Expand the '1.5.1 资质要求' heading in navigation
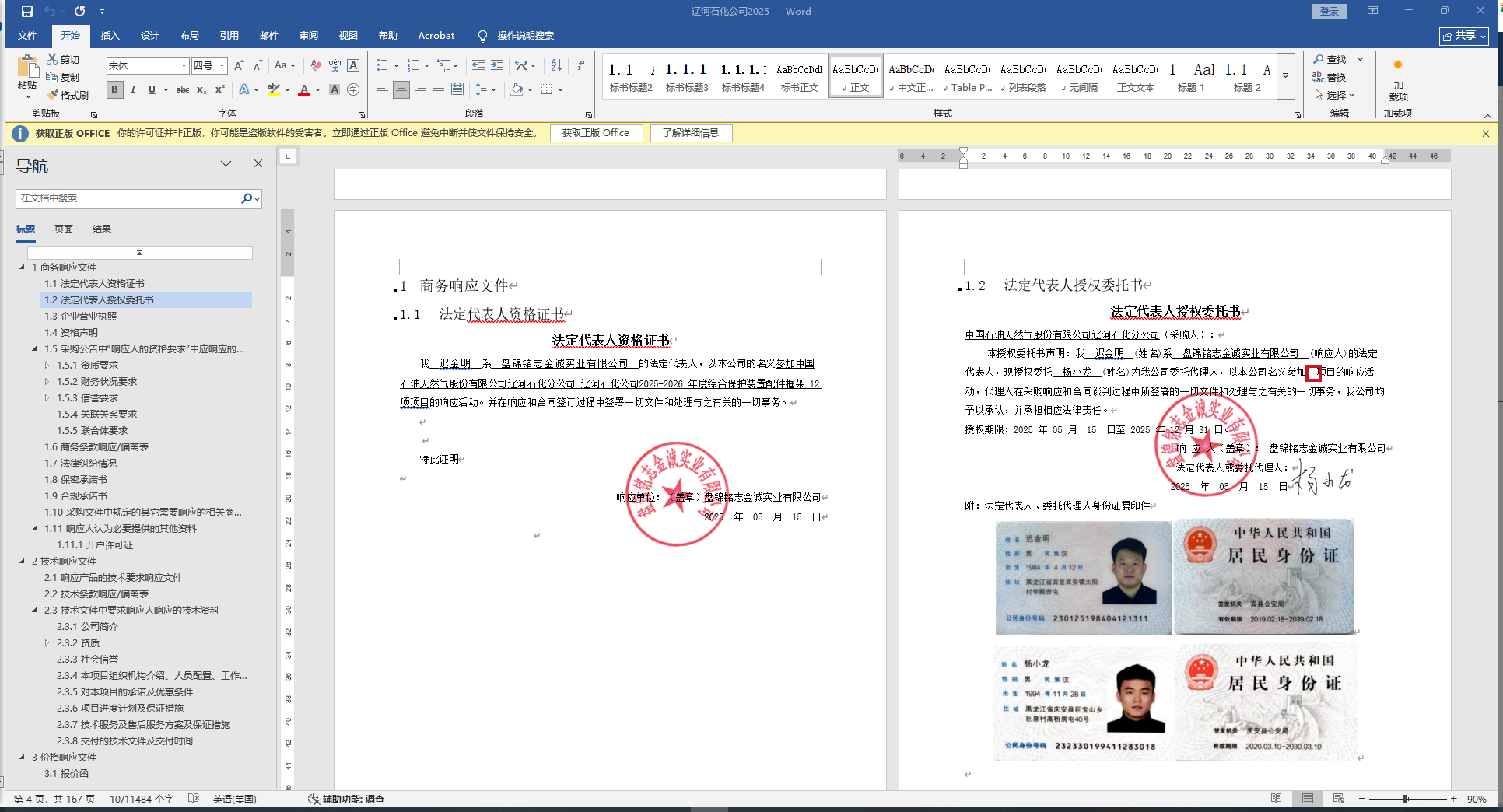Screen dimensions: 1503x812 (47, 365)
